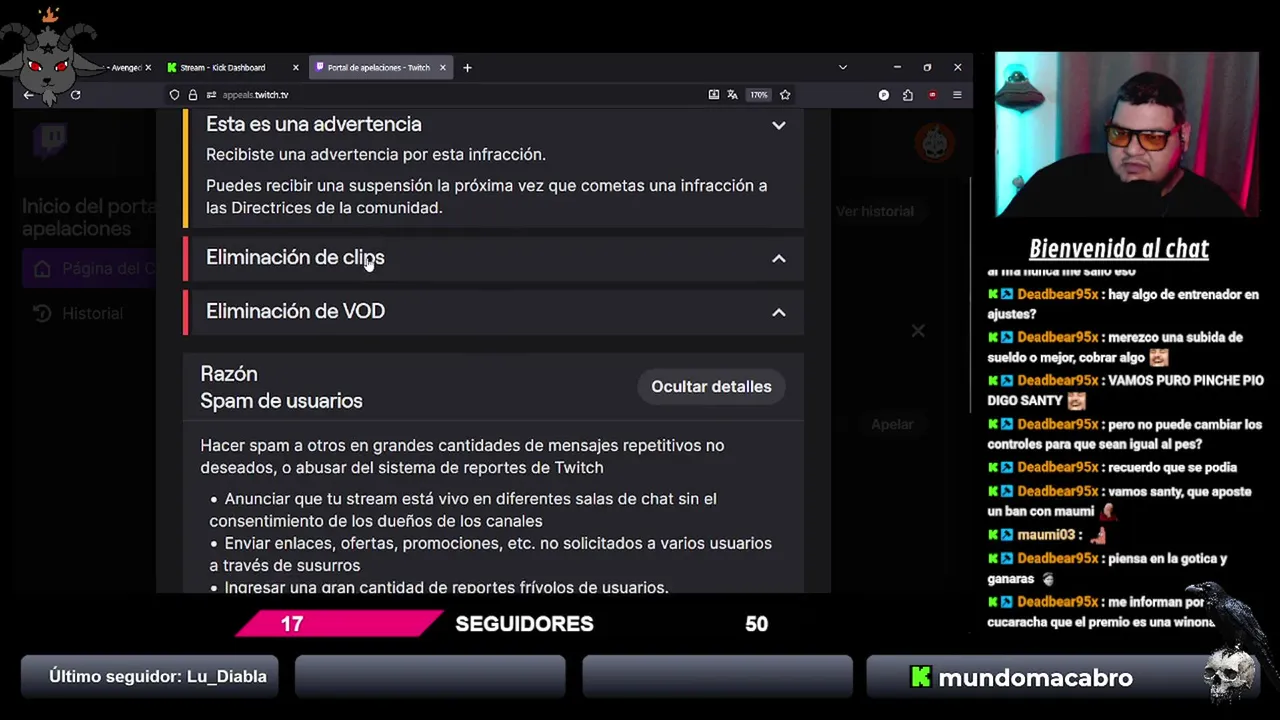Click the Twitch logo behind the dialog
The image size is (1280, 720).
pos(49,141)
